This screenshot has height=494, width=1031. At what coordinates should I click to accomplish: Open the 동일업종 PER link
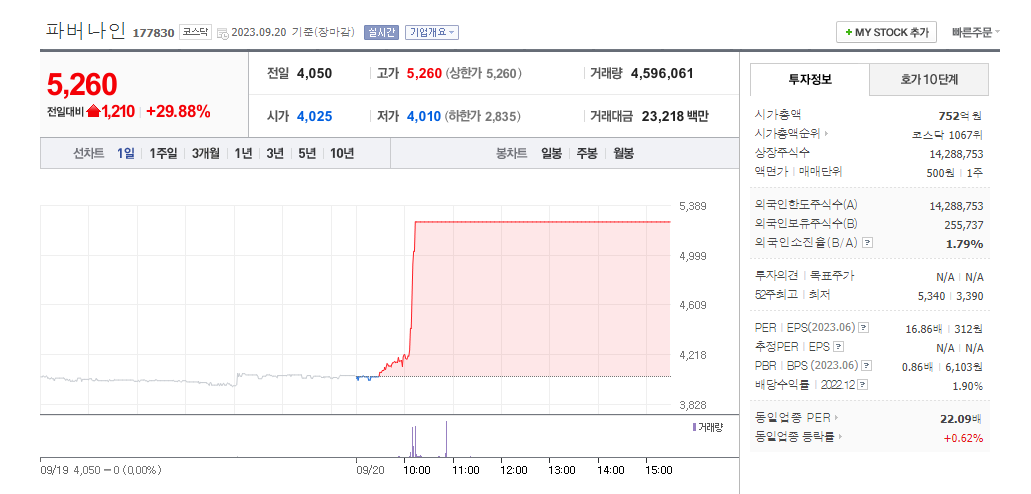(x=794, y=418)
